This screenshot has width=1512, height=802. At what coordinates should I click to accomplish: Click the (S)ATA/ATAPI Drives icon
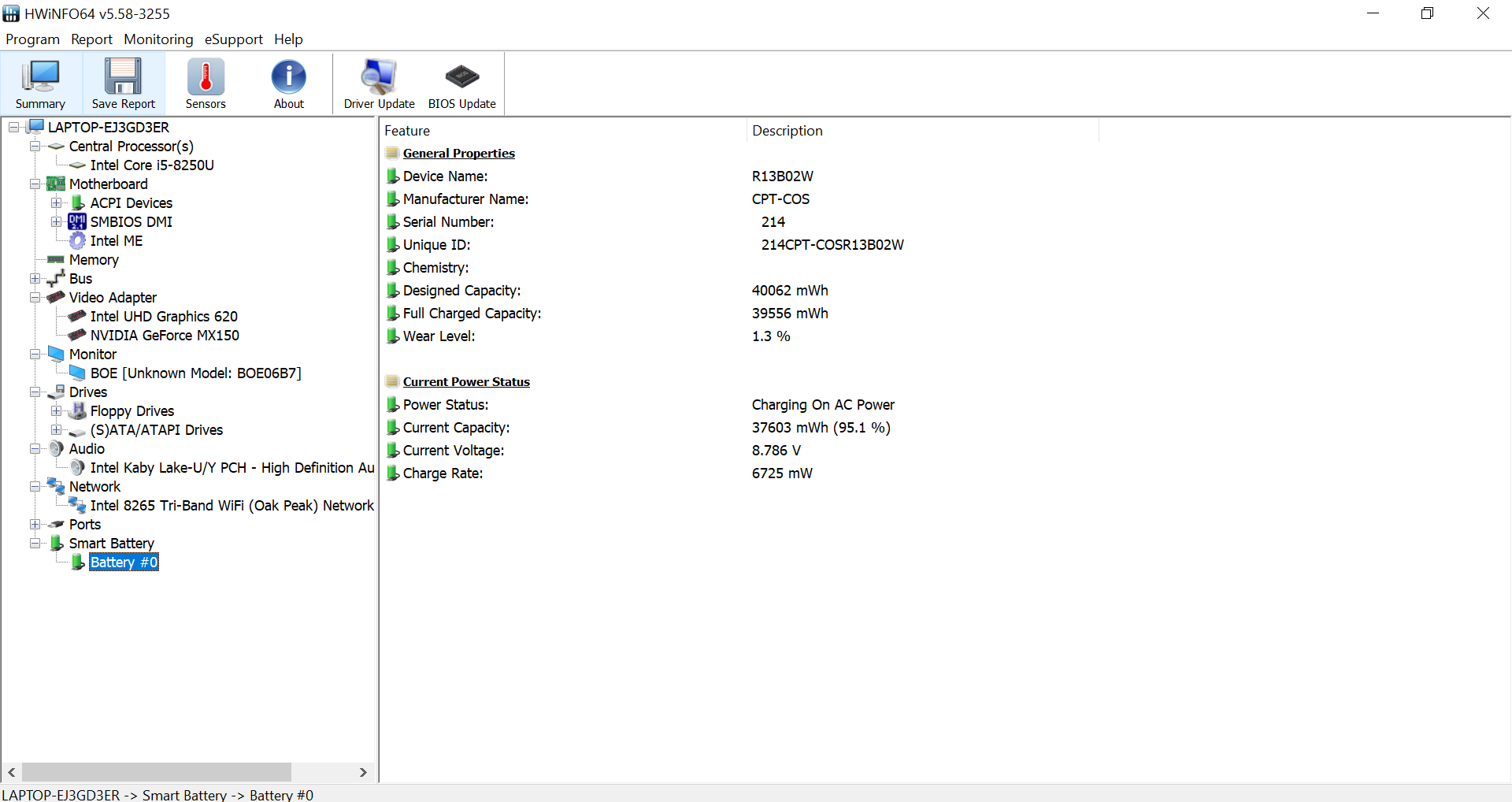[77, 431]
